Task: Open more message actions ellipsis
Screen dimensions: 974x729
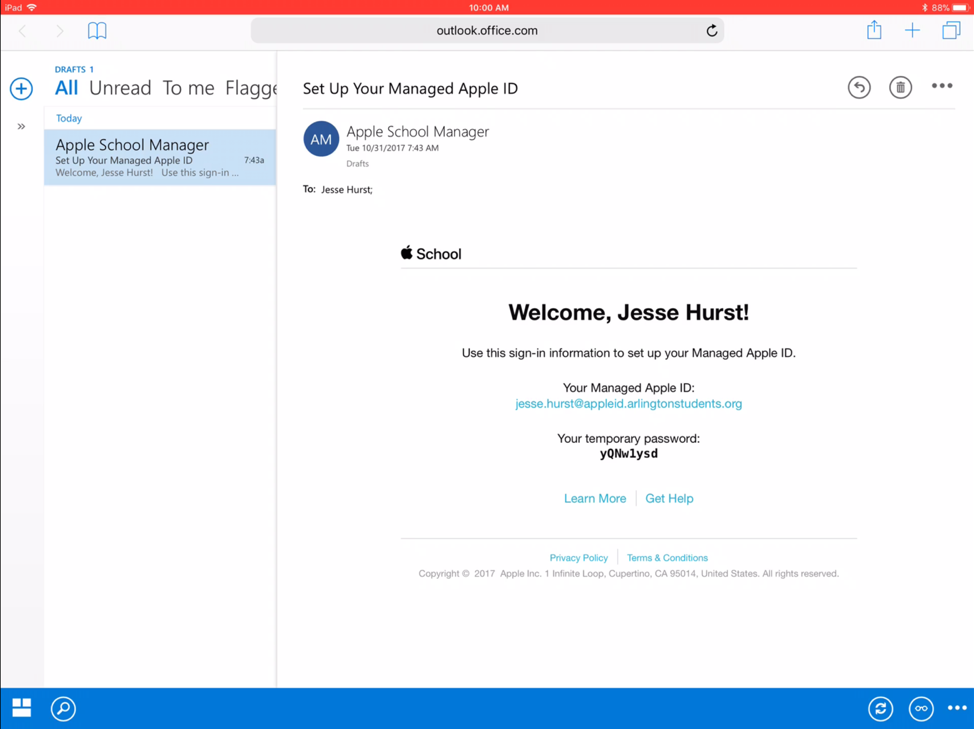Action: (x=942, y=86)
